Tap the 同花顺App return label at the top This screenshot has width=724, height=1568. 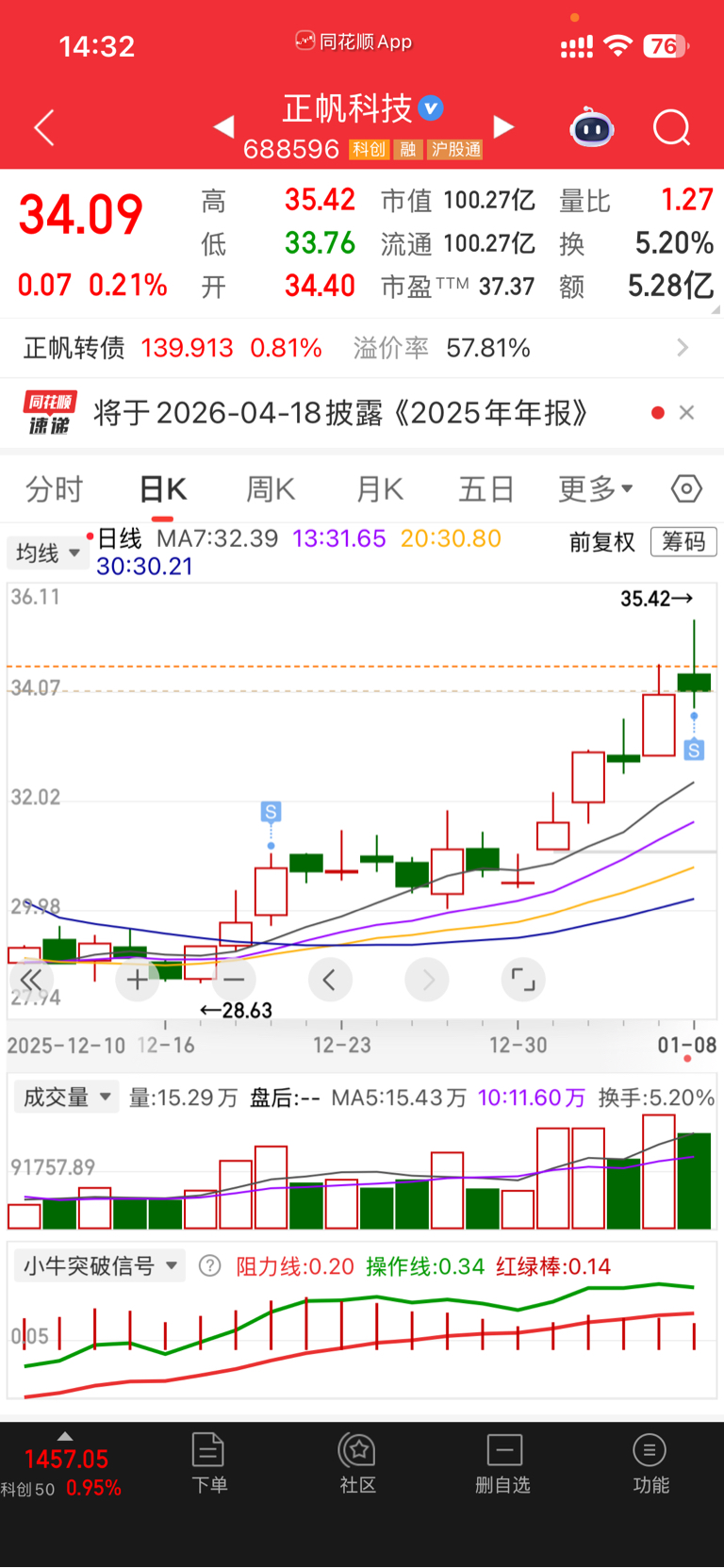(x=354, y=41)
